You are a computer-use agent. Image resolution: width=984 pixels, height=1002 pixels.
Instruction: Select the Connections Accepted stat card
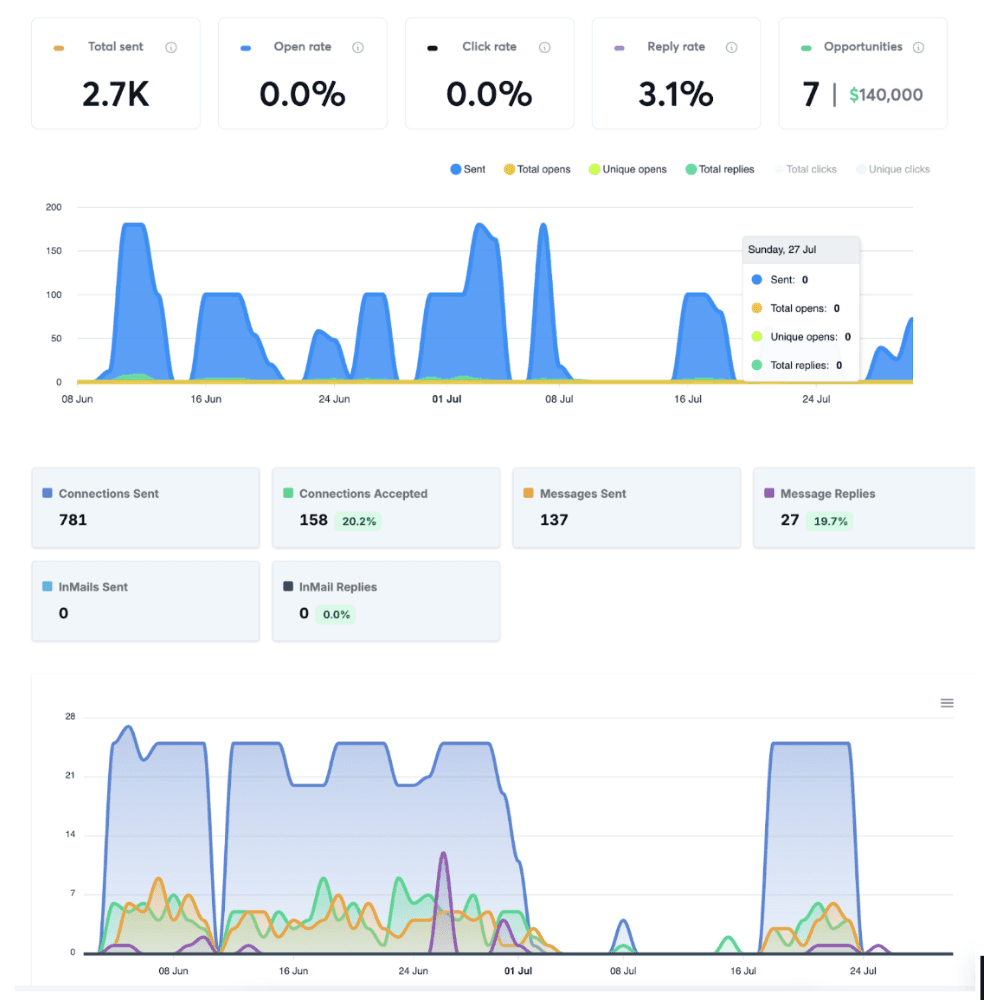386,507
